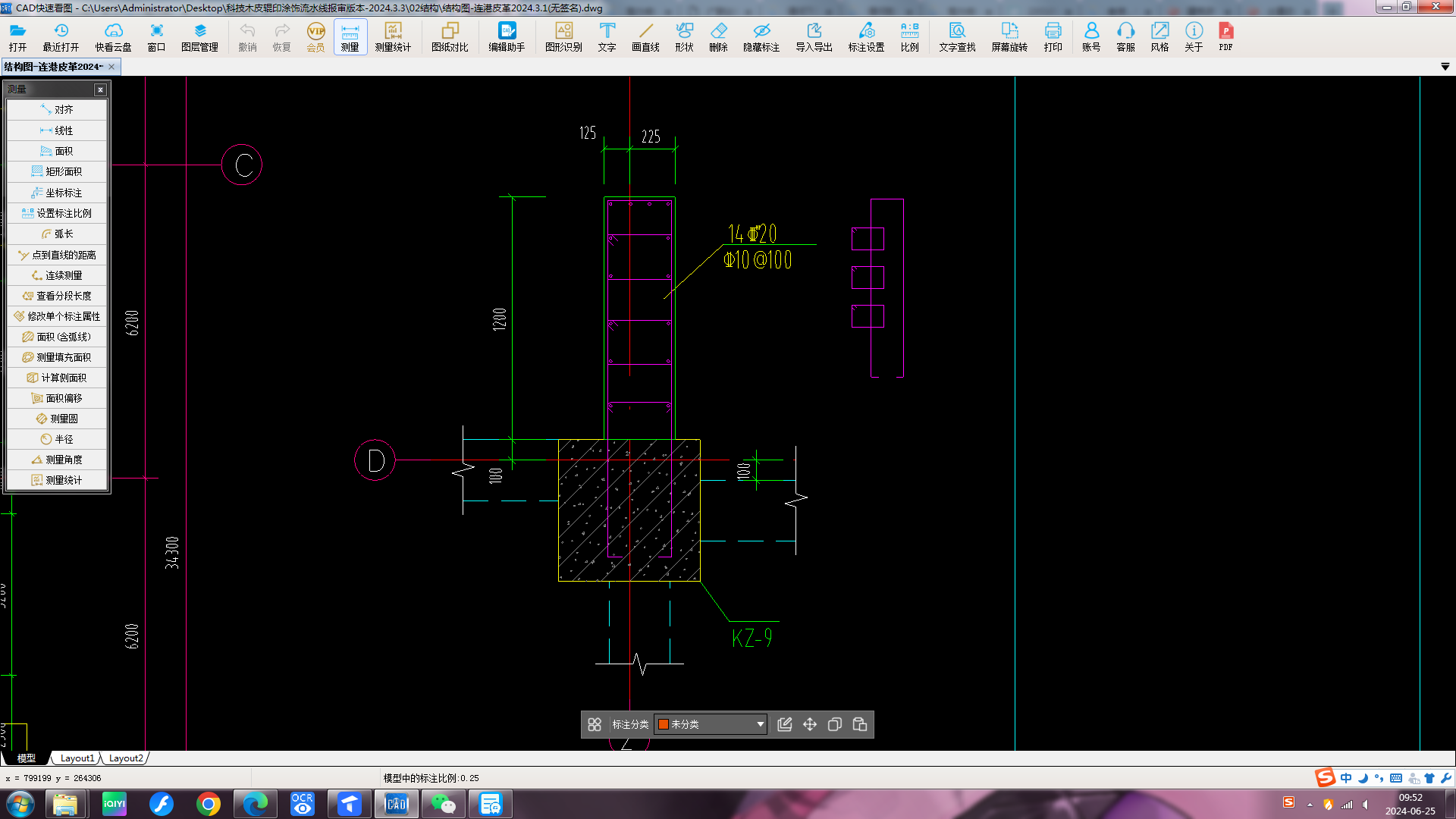Click the orange 未分类 color swatch

(664, 724)
